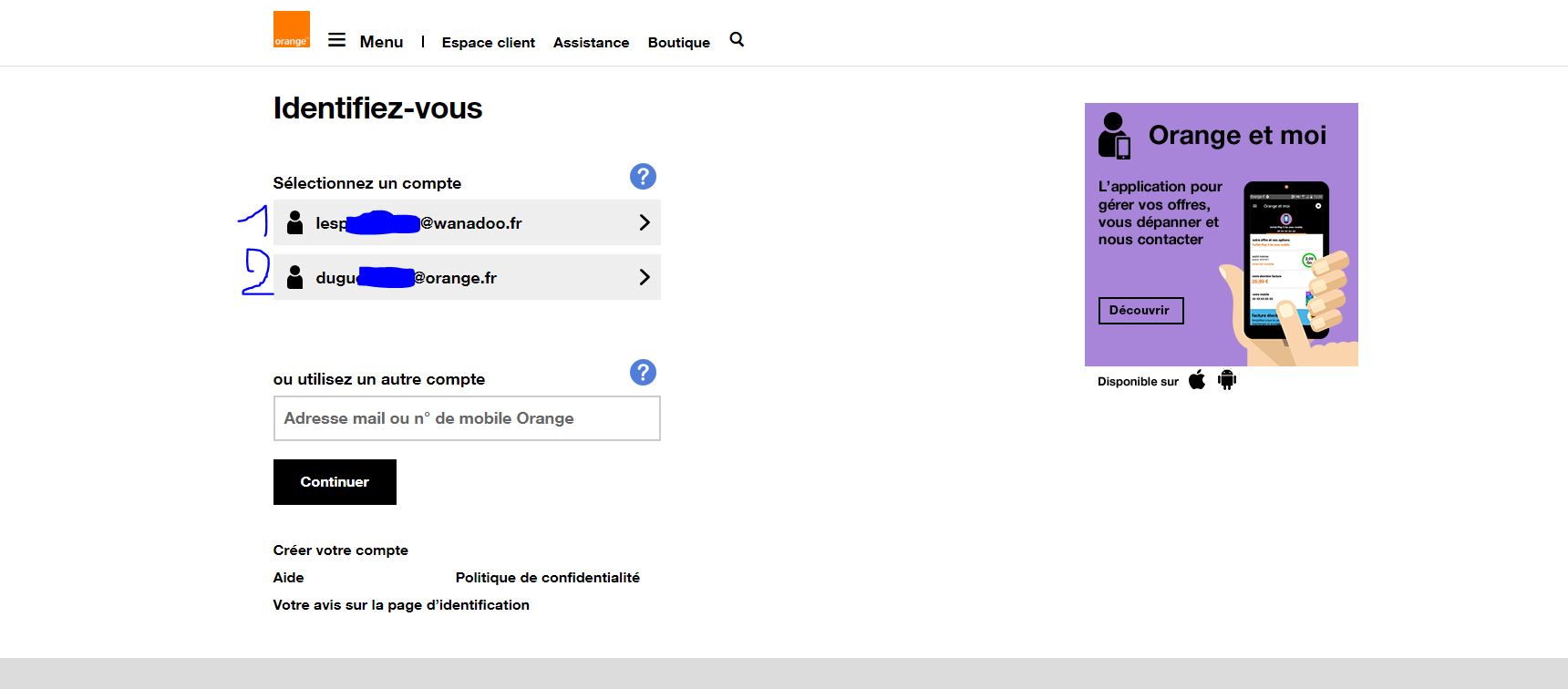The height and width of the screenshot is (689, 1568).
Task: Click the Orange et moi user-phone icon
Action: [x=1114, y=136]
